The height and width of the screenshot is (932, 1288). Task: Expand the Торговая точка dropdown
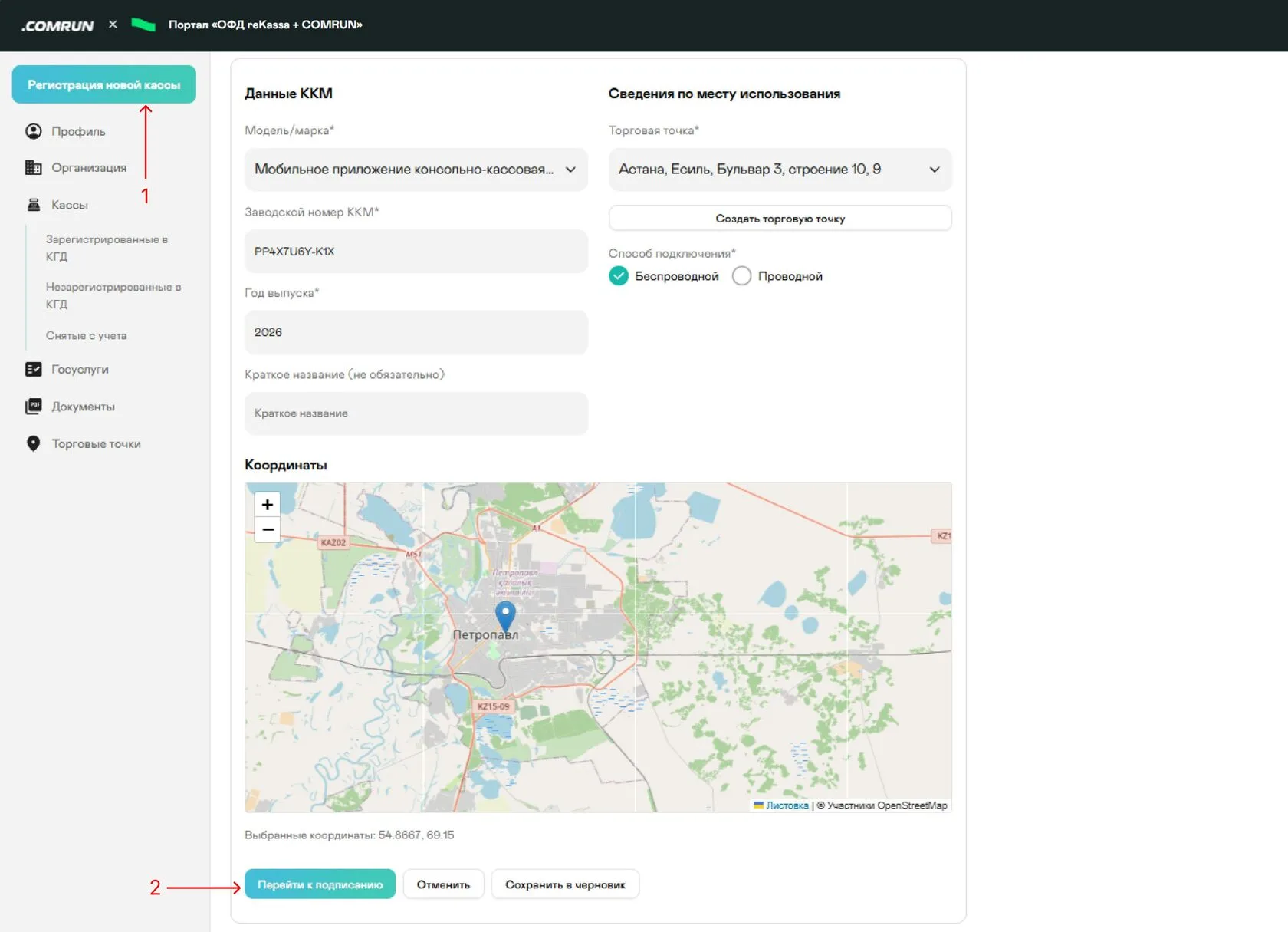780,170
